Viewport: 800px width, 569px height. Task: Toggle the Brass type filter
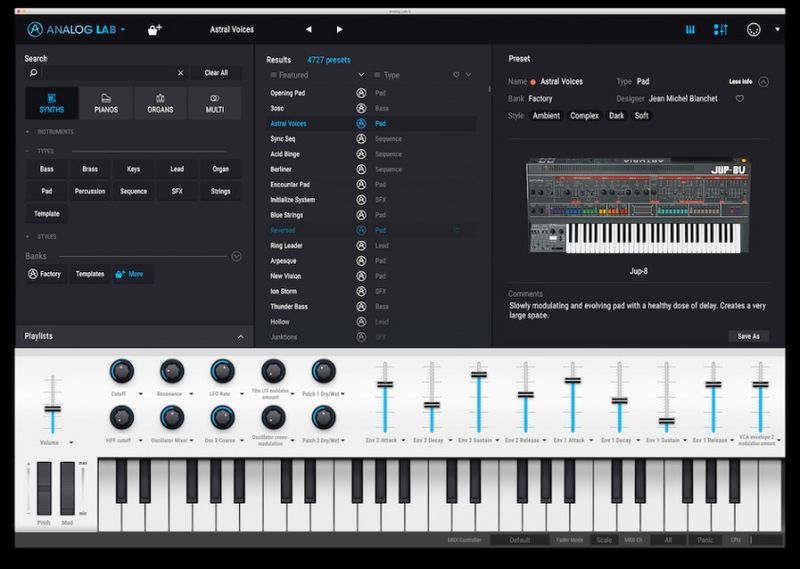90,169
